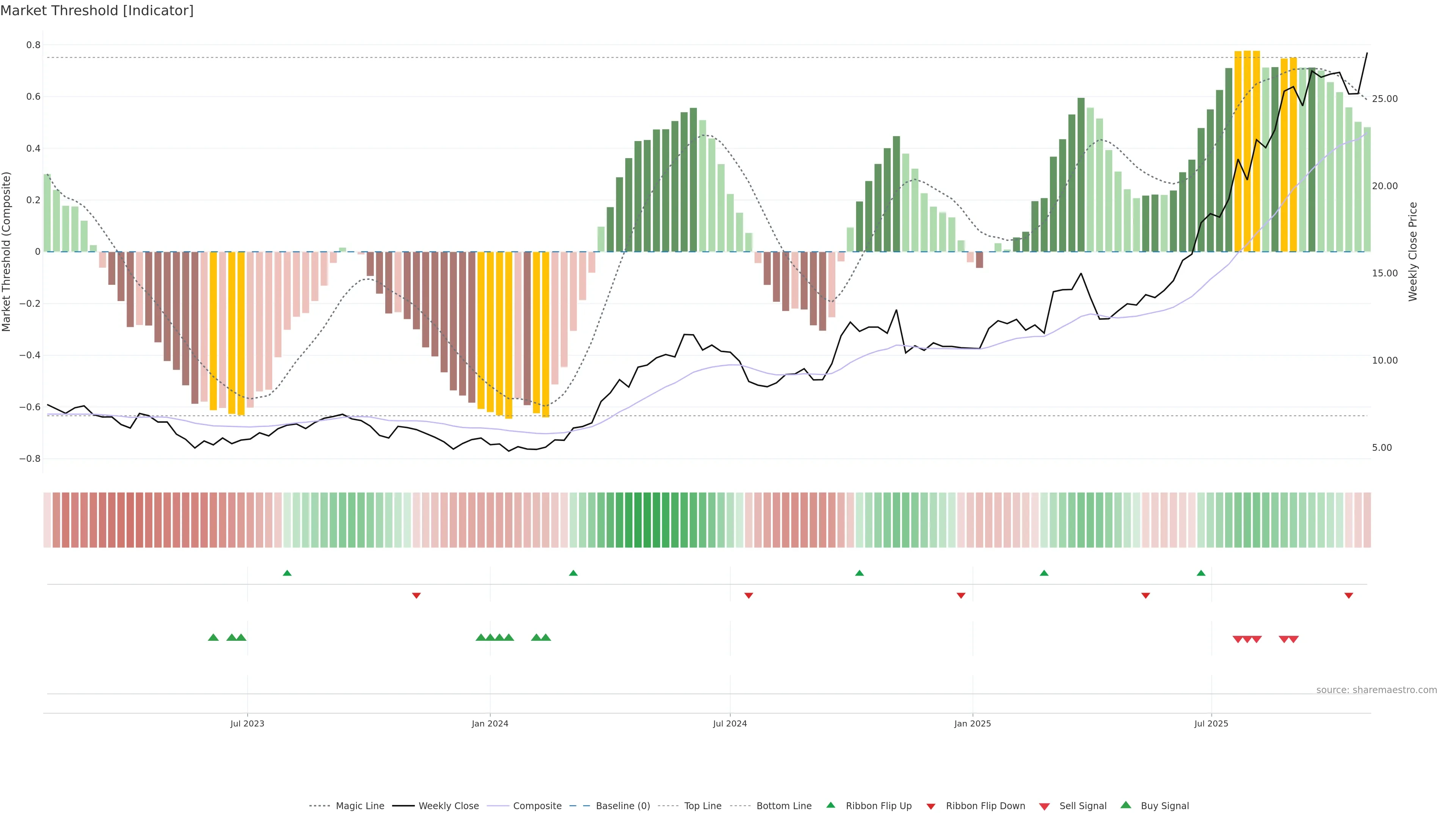Click the first green ribbon flip up marker
The height and width of the screenshot is (819, 1456).
pyautogui.click(x=287, y=573)
